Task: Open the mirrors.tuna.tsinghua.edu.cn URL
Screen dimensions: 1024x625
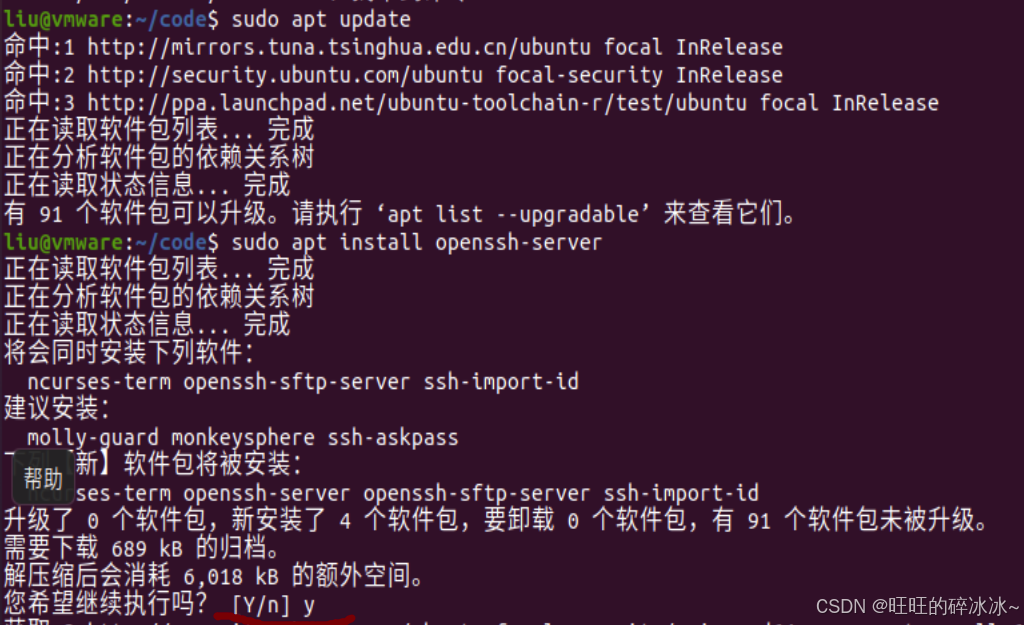Action: tap(338, 47)
